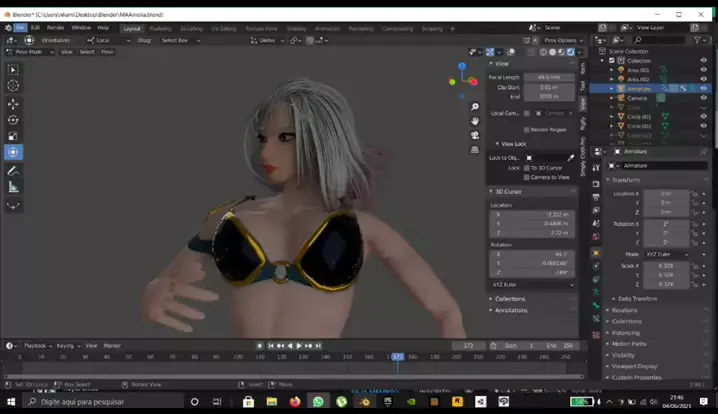Select the Breakdowner pose tool
This screenshot has height=414, width=718.
[13, 206]
